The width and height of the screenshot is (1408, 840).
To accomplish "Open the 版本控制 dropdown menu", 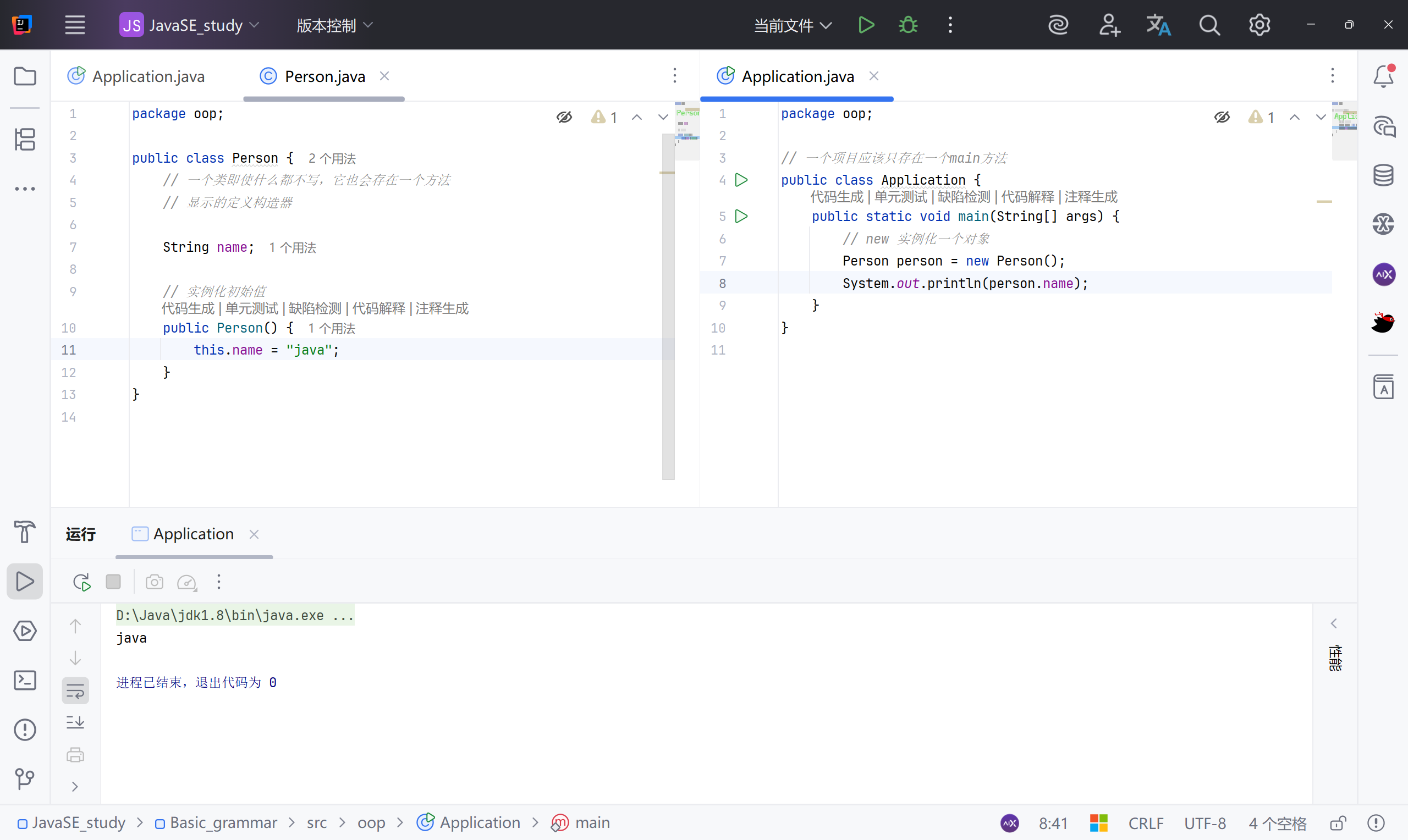I will [334, 25].
